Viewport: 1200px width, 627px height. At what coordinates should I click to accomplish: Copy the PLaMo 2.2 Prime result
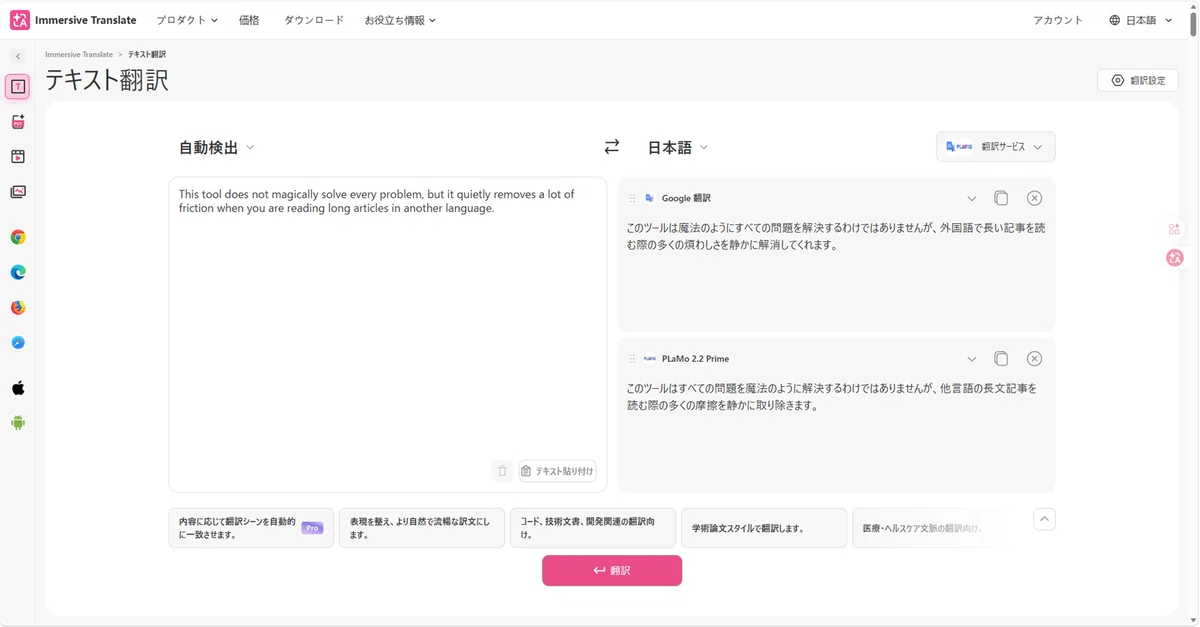click(1001, 359)
